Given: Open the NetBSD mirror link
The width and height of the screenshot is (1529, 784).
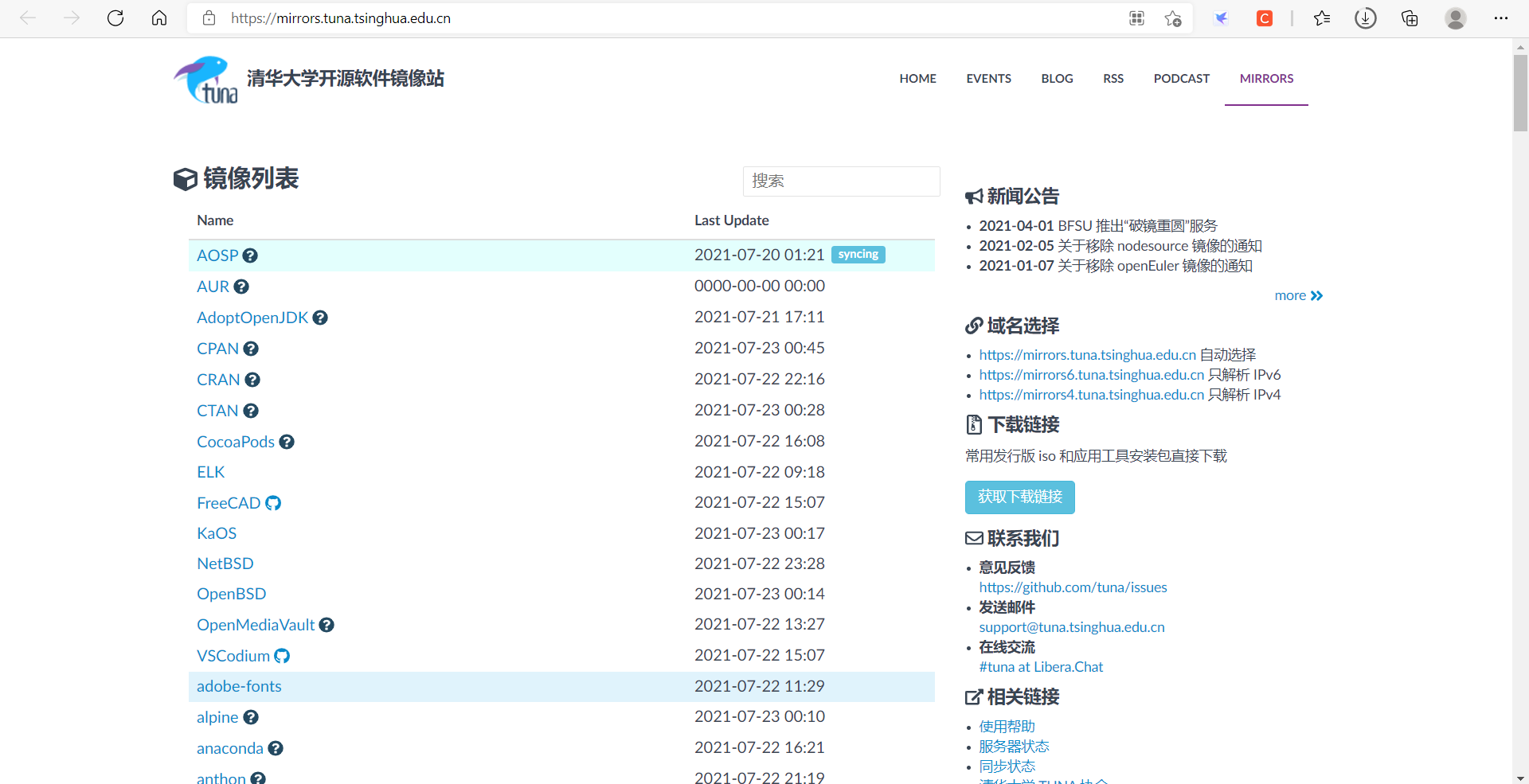Looking at the screenshot, I should tap(225, 564).
